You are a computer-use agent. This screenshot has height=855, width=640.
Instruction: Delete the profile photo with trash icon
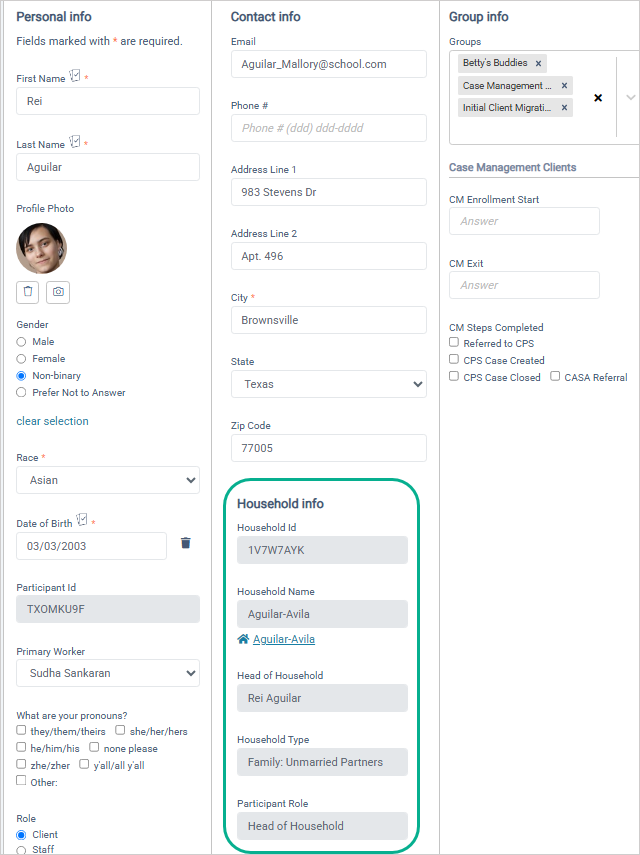tap(28, 292)
